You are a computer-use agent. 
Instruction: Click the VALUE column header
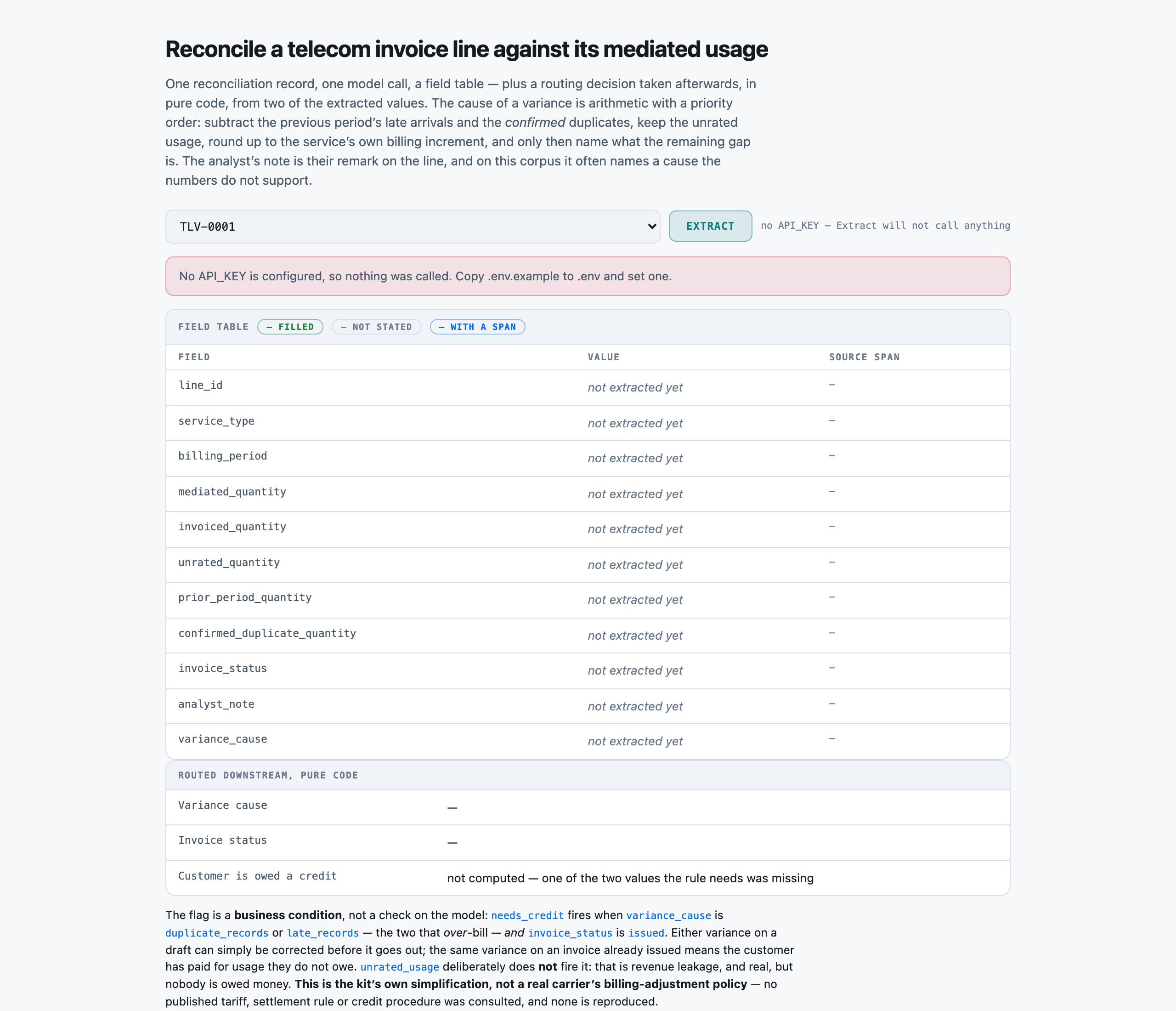(x=603, y=357)
